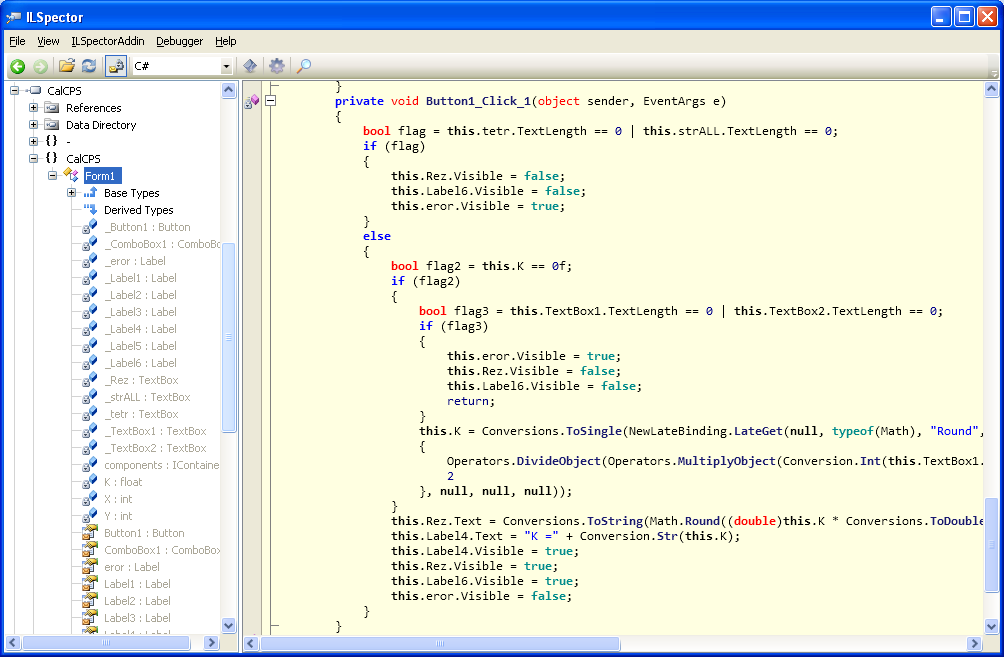Select ComboBox1 : ComboBox property

click(x=162, y=550)
